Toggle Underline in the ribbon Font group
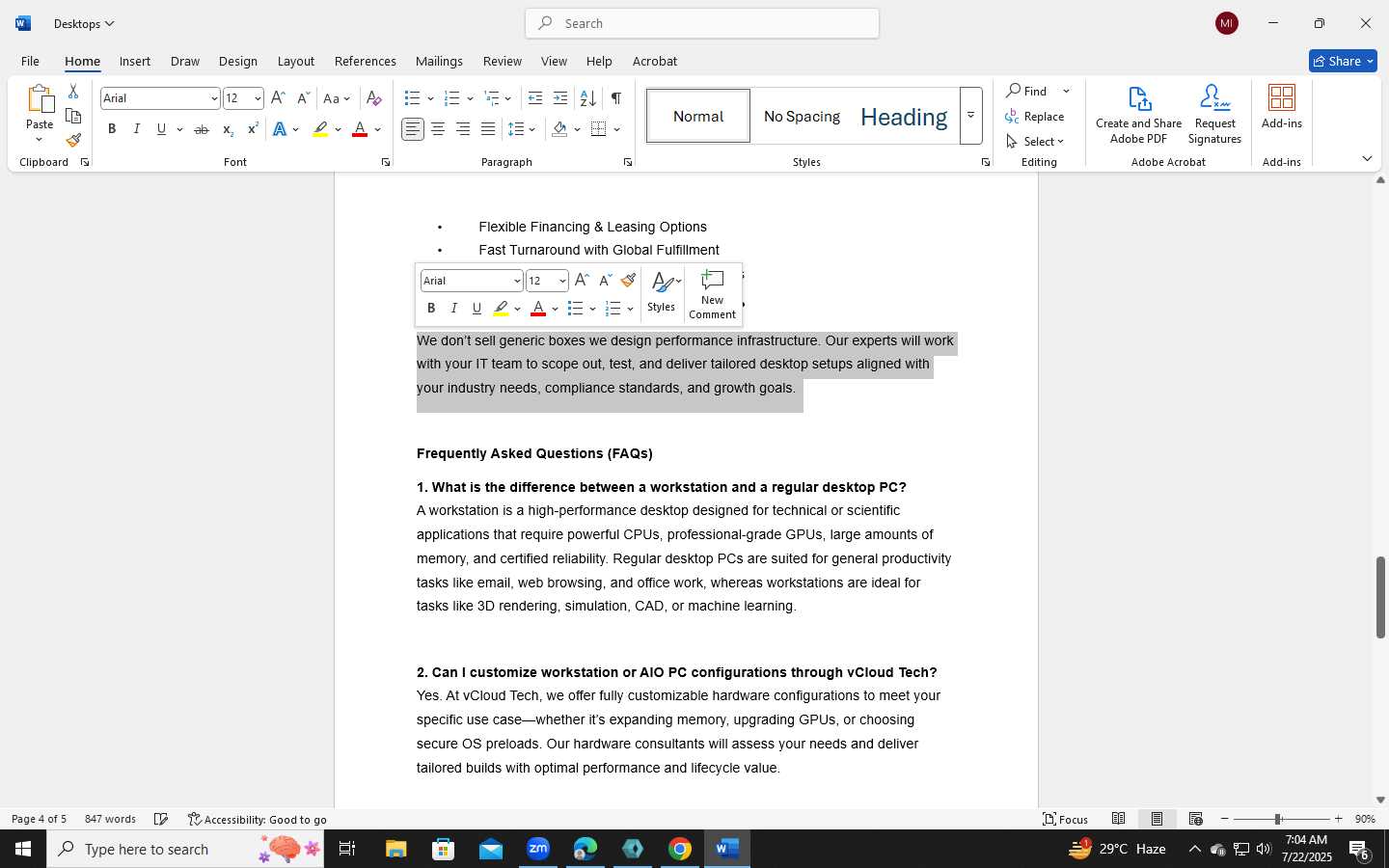Image resolution: width=1389 pixels, height=868 pixels. 161,129
